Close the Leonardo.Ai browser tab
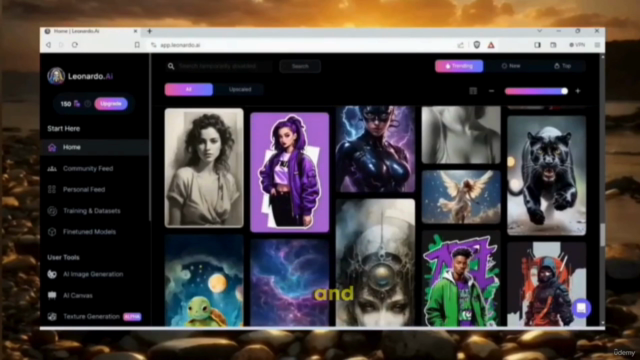The height and width of the screenshot is (360, 640). pos(135,31)
